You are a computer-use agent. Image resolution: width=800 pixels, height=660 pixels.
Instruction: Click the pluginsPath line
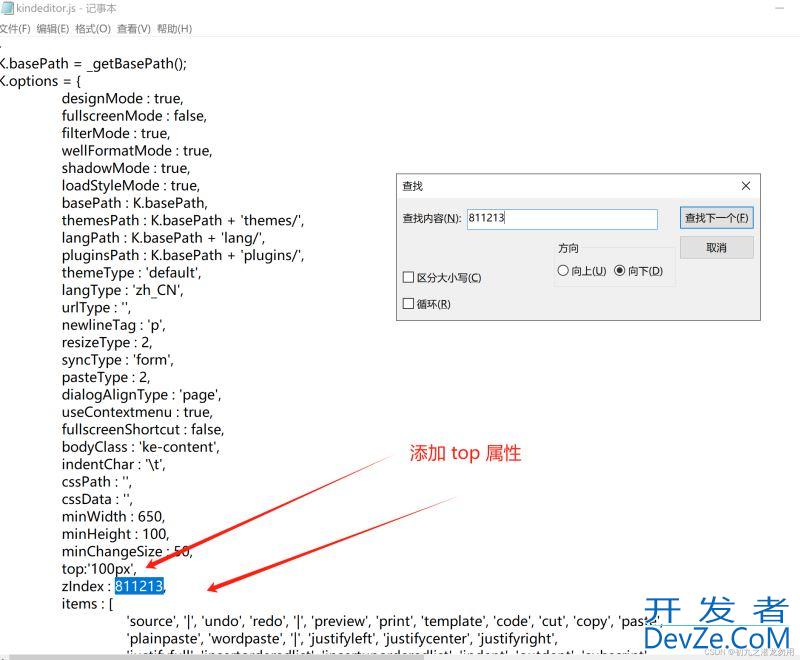coord(183,255)
